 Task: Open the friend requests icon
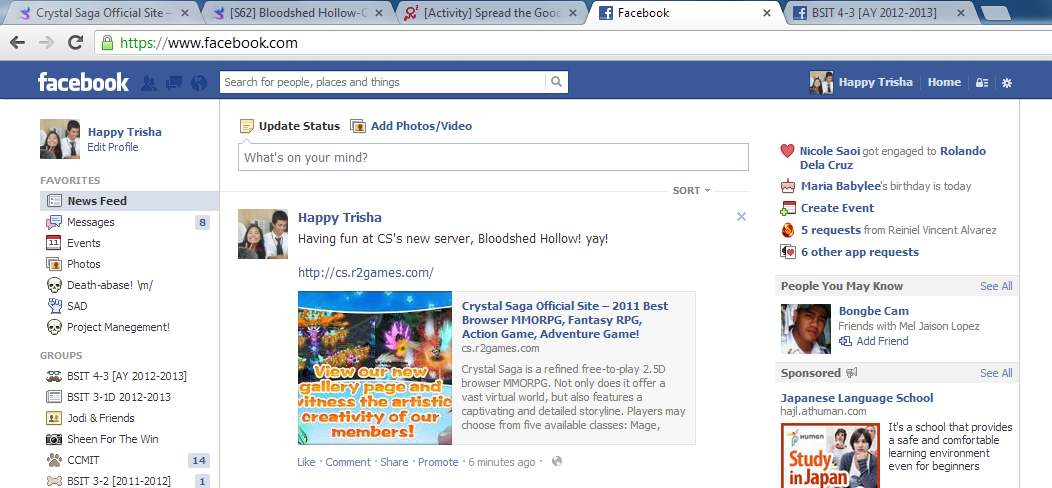[149, 83]
